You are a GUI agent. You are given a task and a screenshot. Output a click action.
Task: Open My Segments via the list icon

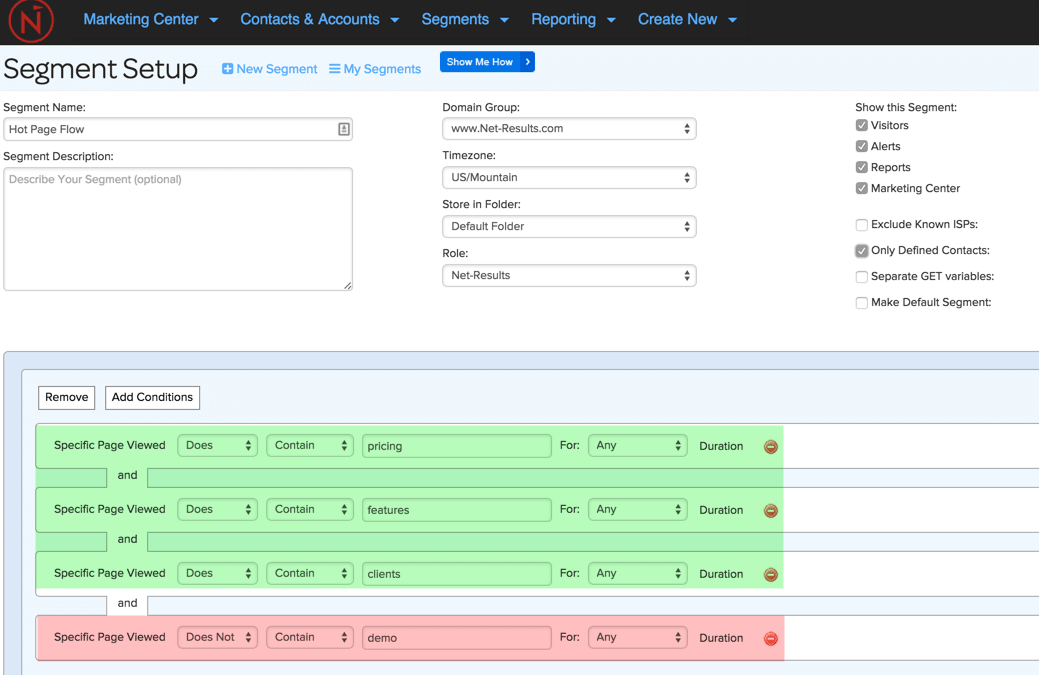(335, 69)
